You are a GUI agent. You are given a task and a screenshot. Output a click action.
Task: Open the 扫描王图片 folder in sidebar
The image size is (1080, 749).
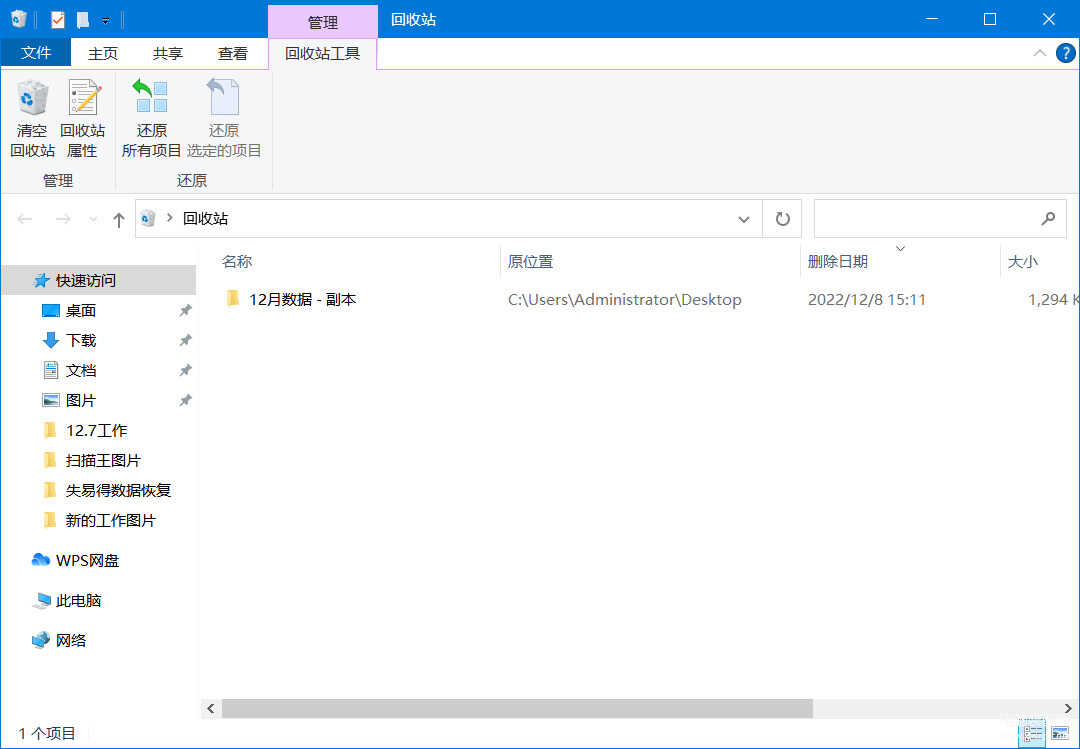pyautogui.click(x=103, y=460)
